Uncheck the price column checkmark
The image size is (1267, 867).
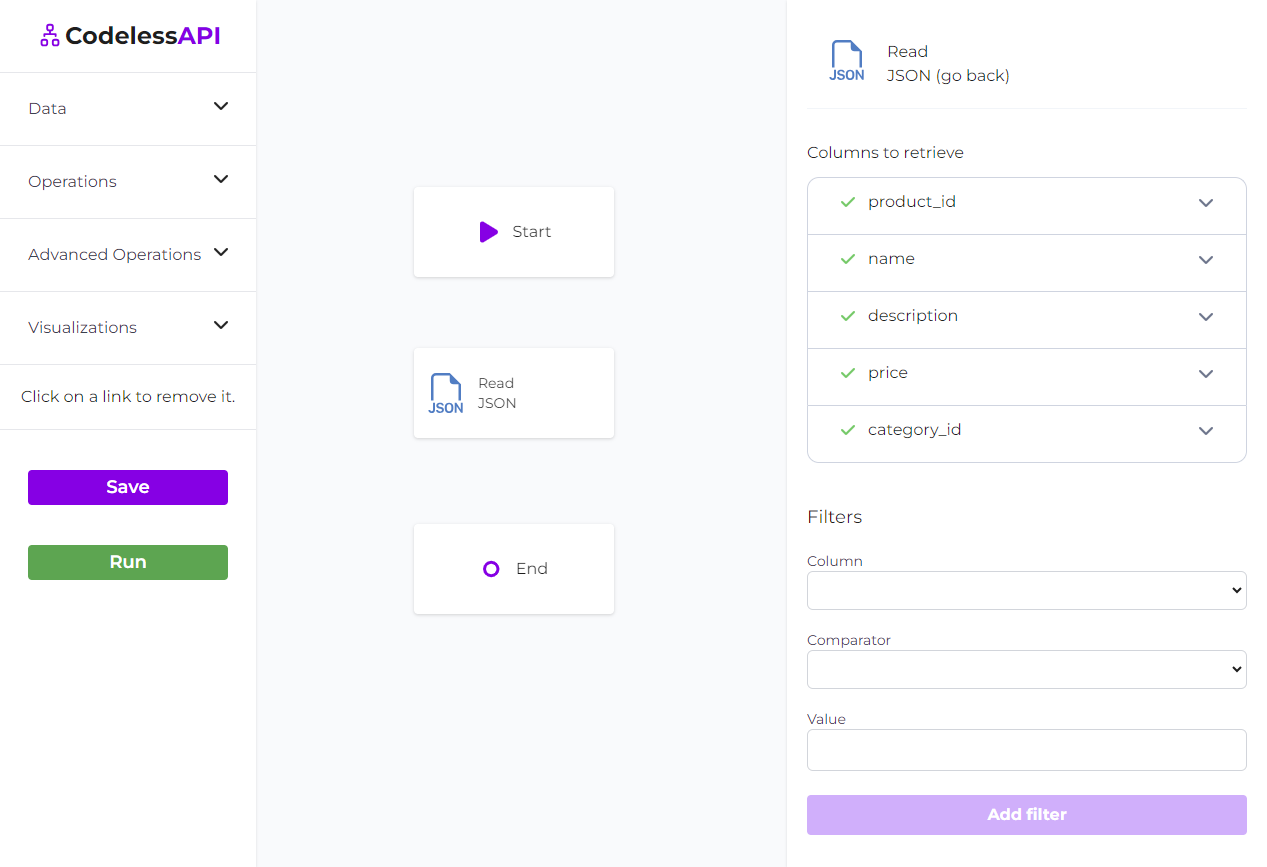[x=848, y=373]
